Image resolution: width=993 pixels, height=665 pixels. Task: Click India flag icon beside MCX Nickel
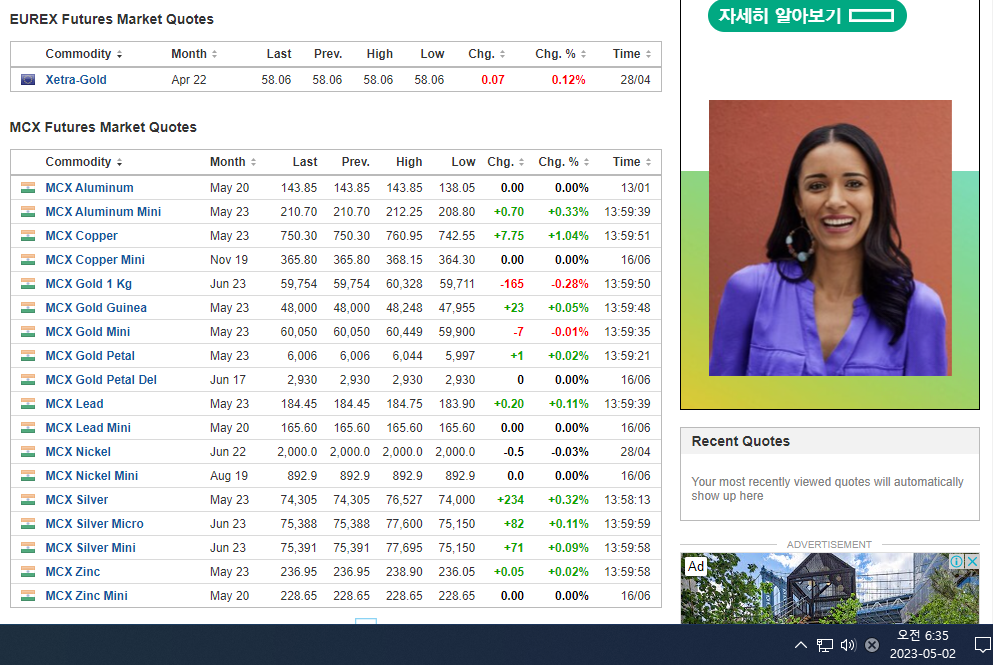tap(28, 453)
